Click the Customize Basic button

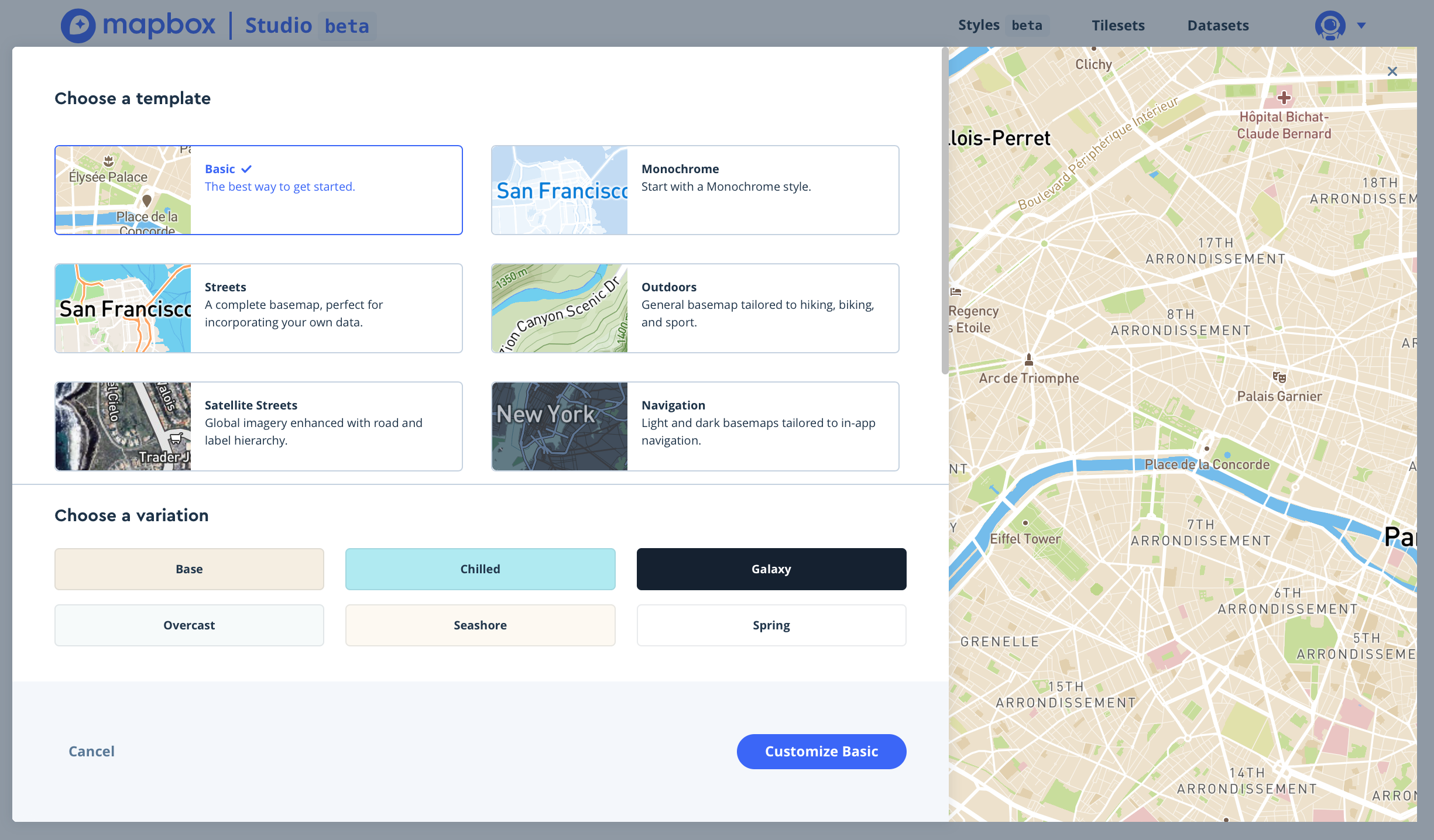[821, 751]
